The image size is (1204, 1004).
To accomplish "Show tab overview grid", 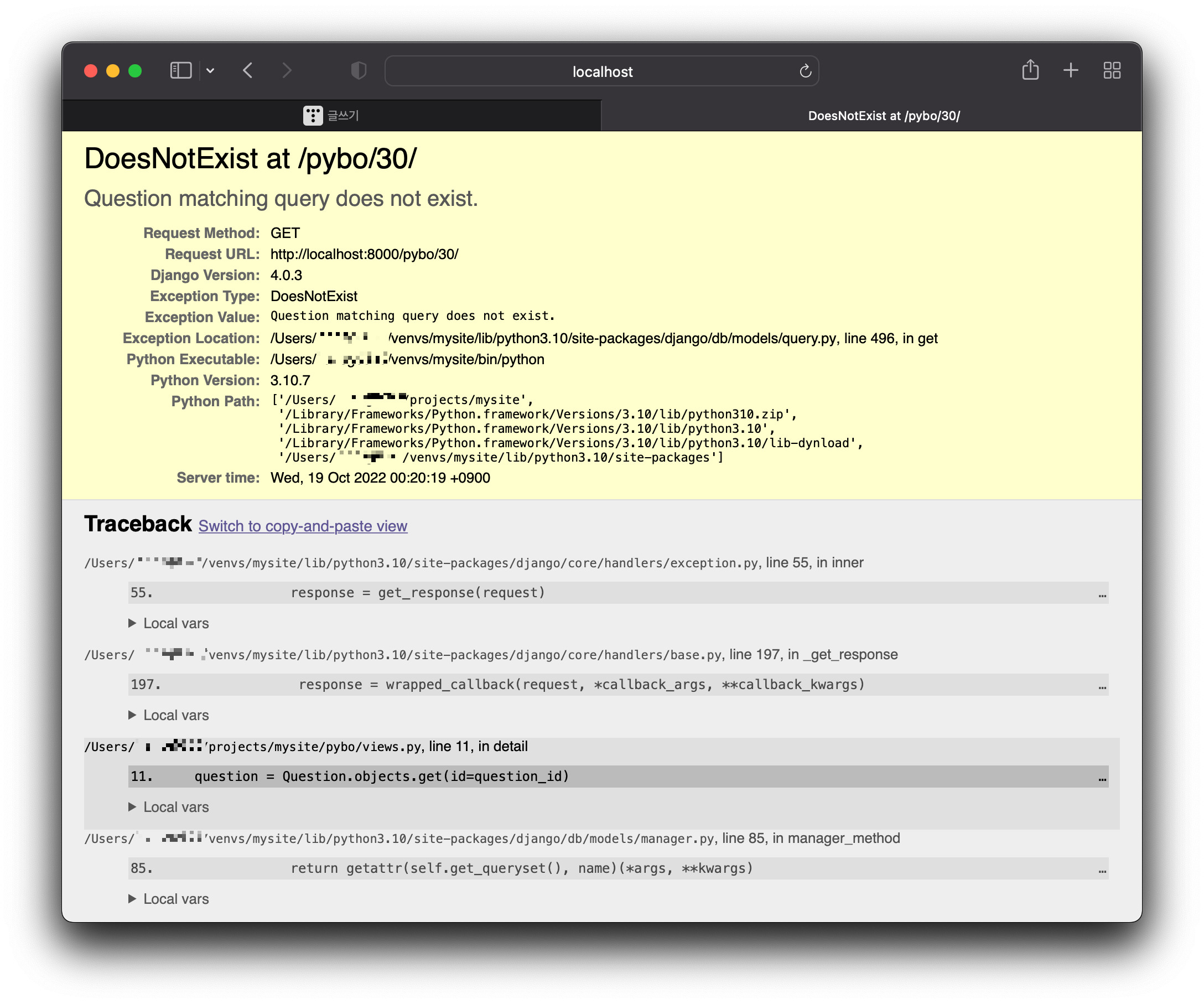I will [x=1112, y=70].
